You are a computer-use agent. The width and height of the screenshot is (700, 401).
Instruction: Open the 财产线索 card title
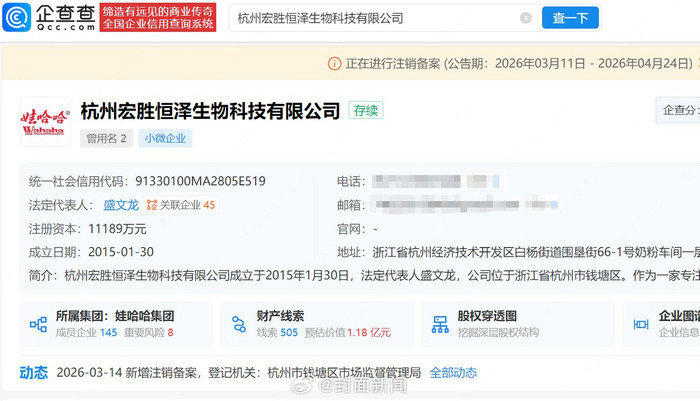pyautogui.click(x=280, y=316)
